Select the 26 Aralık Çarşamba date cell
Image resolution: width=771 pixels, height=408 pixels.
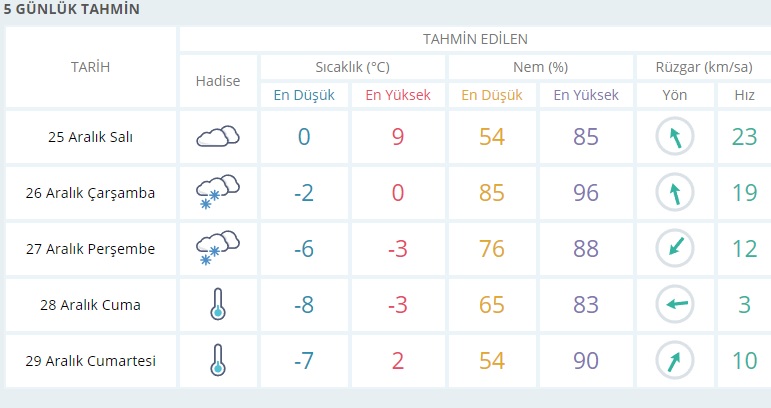coord(91,193)
